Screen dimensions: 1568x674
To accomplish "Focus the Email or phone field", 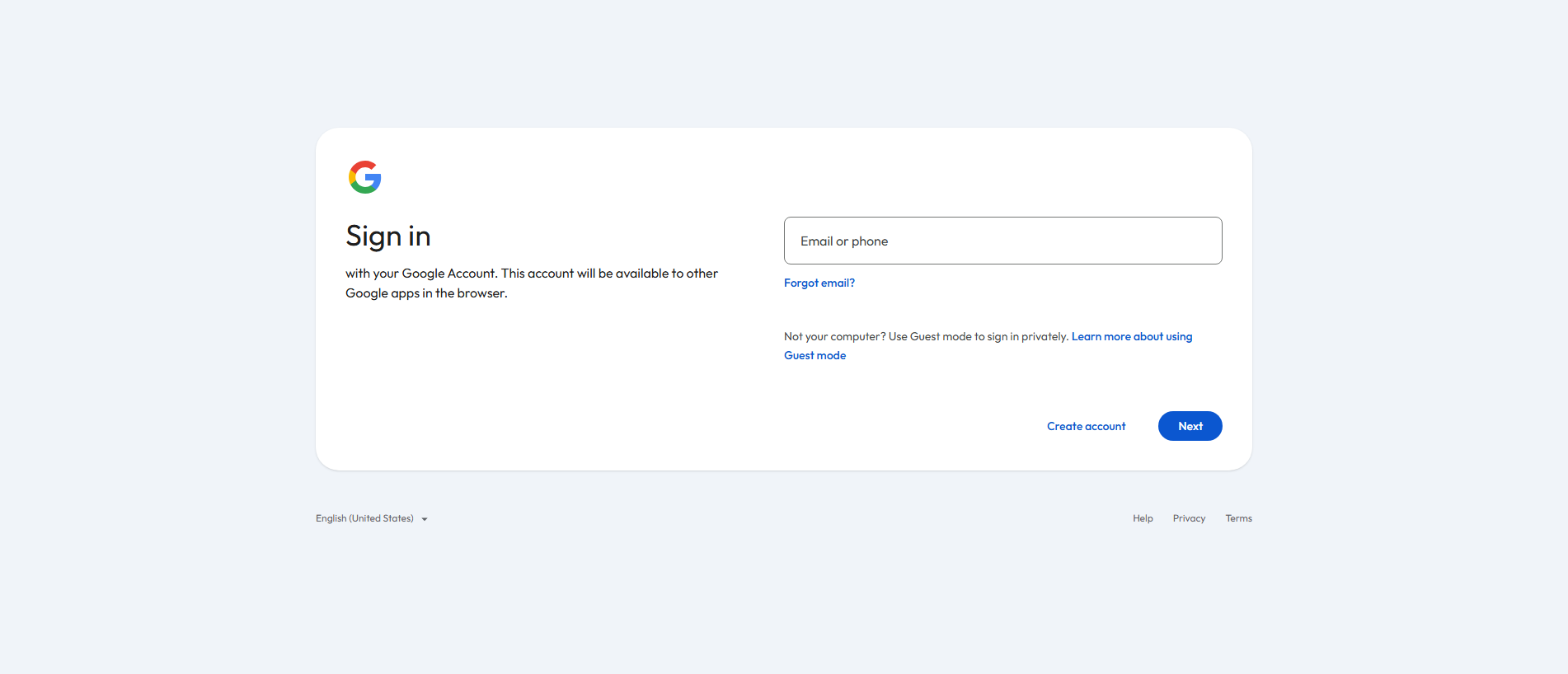I will coord(1002,241).
